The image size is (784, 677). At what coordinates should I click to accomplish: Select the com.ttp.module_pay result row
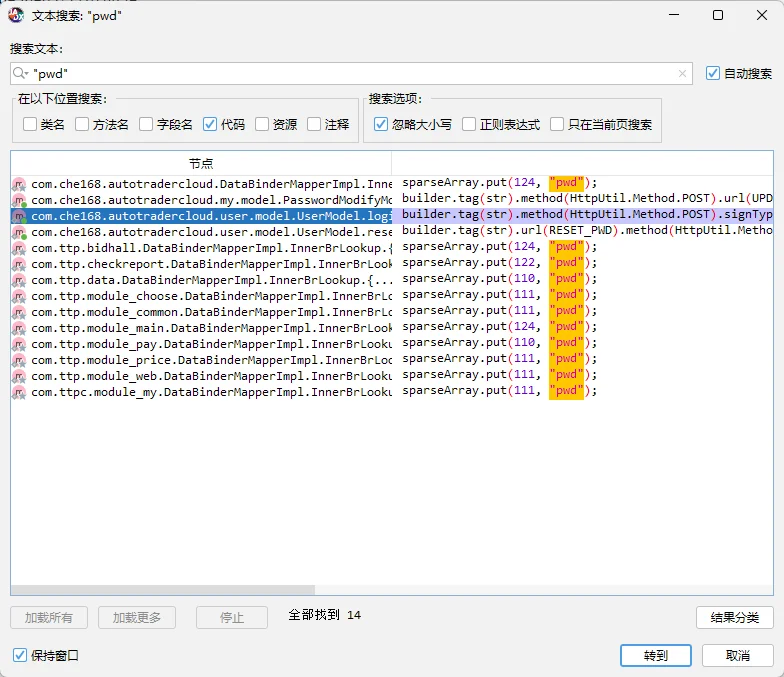click(392, 344)
